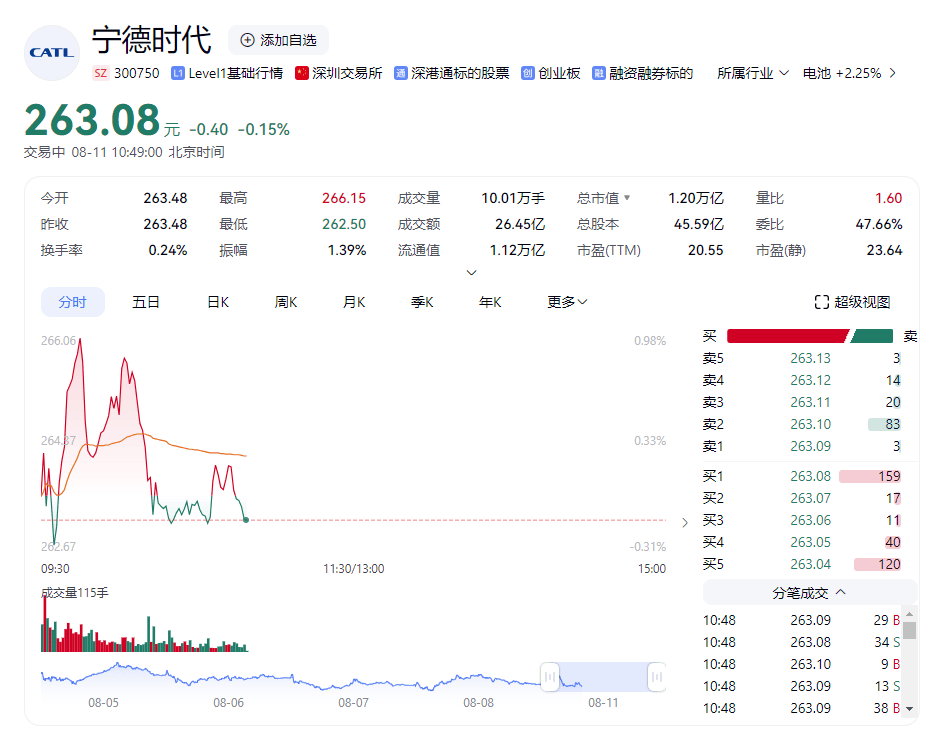Click the current price dot on the intraday chart
This screenshot has height=732, width=930.
[x=246, y=520]
